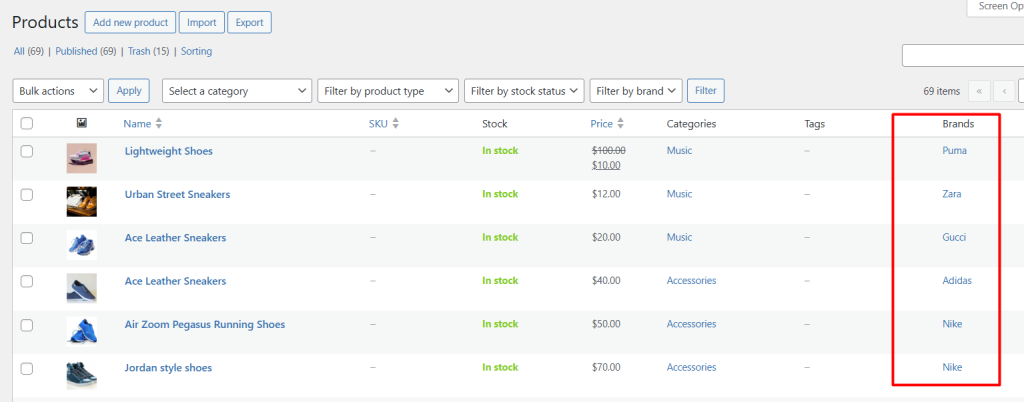This screenshot has height=402, width=1024.
Task: Click the $70.00 price cell
Action: tap(606, 367)
